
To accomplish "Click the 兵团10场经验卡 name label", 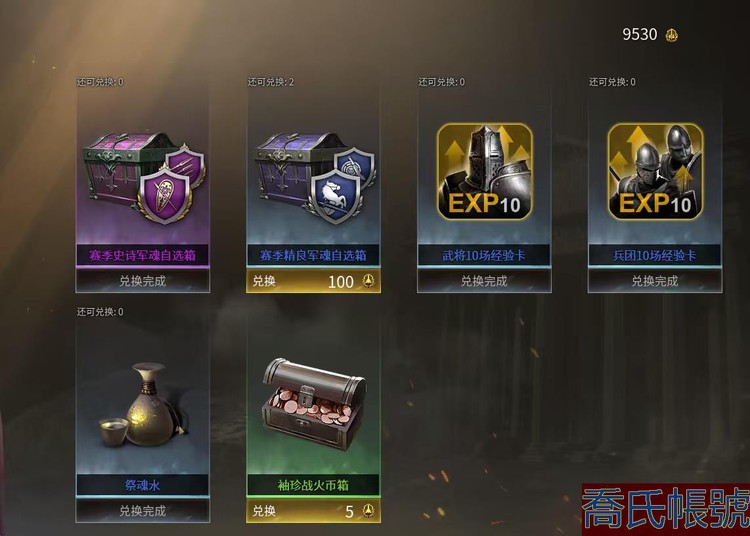I will coord(655,255).
